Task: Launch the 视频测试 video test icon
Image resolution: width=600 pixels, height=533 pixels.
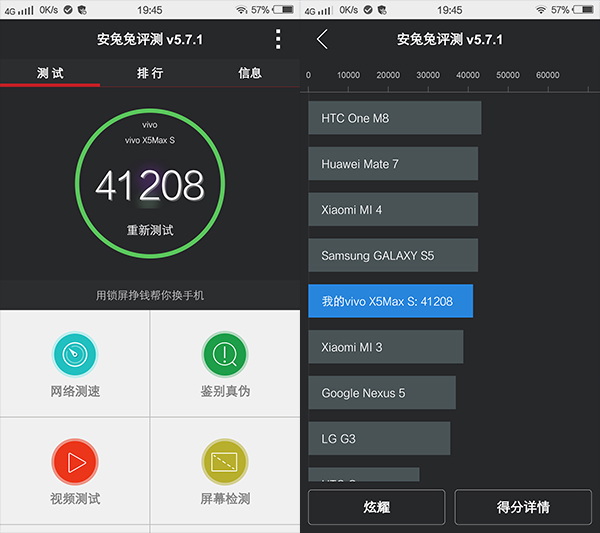Action: [75, 462]
